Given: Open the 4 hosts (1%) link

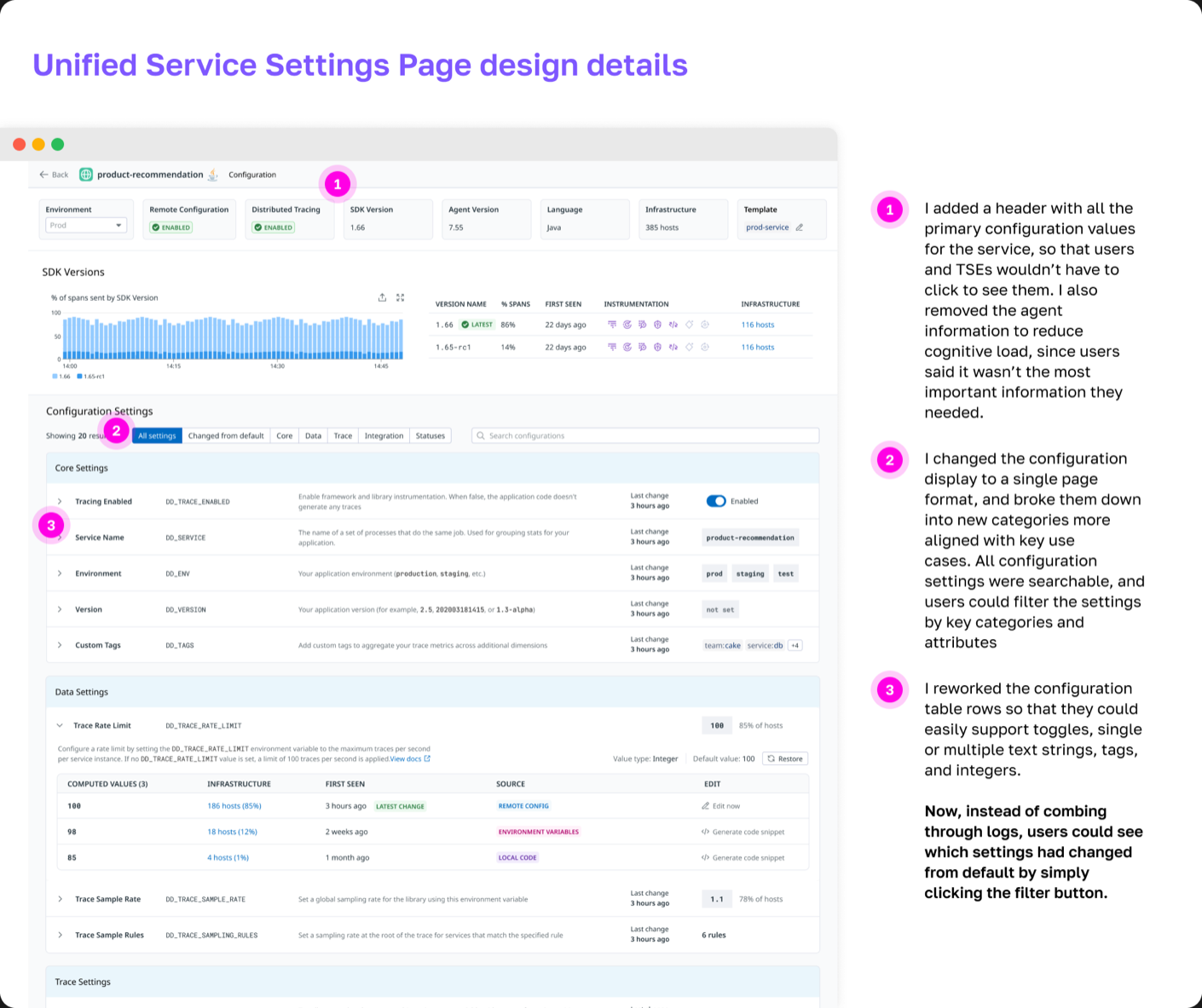Looking at the screenshot, I should [x=228, y=858].
